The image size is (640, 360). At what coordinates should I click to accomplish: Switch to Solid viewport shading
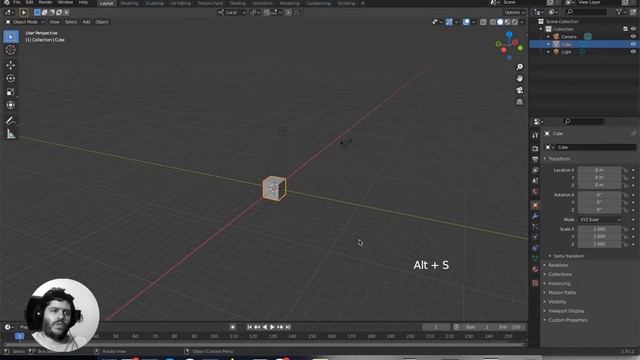[500, 22]
